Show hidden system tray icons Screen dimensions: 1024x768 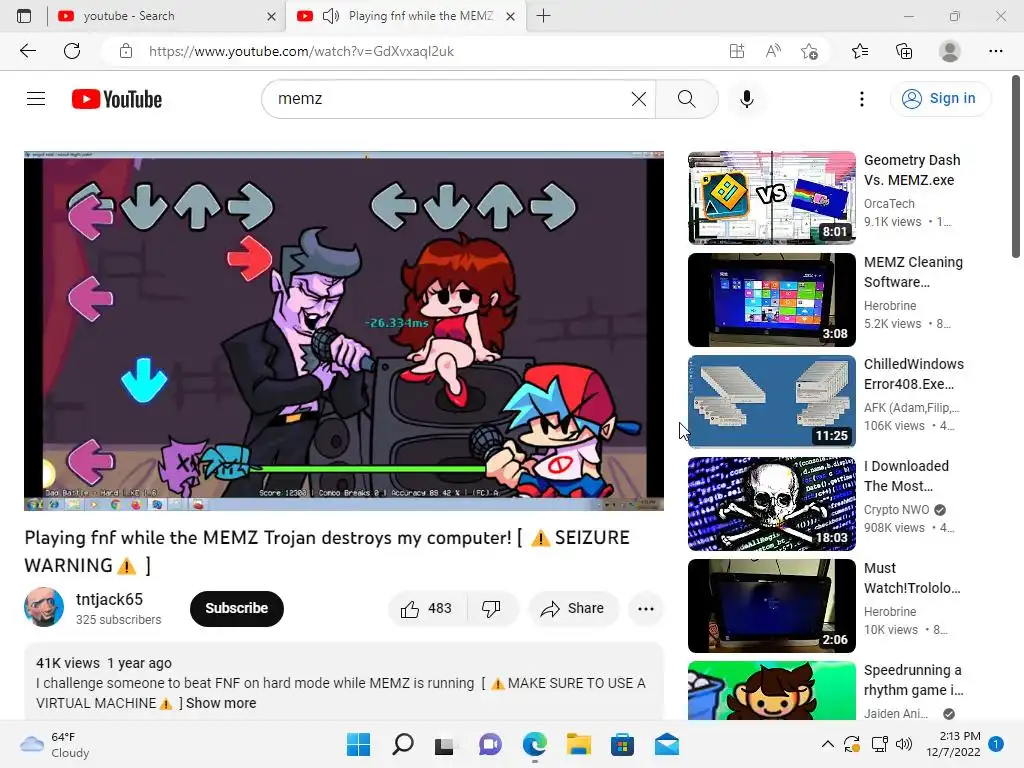827,744
